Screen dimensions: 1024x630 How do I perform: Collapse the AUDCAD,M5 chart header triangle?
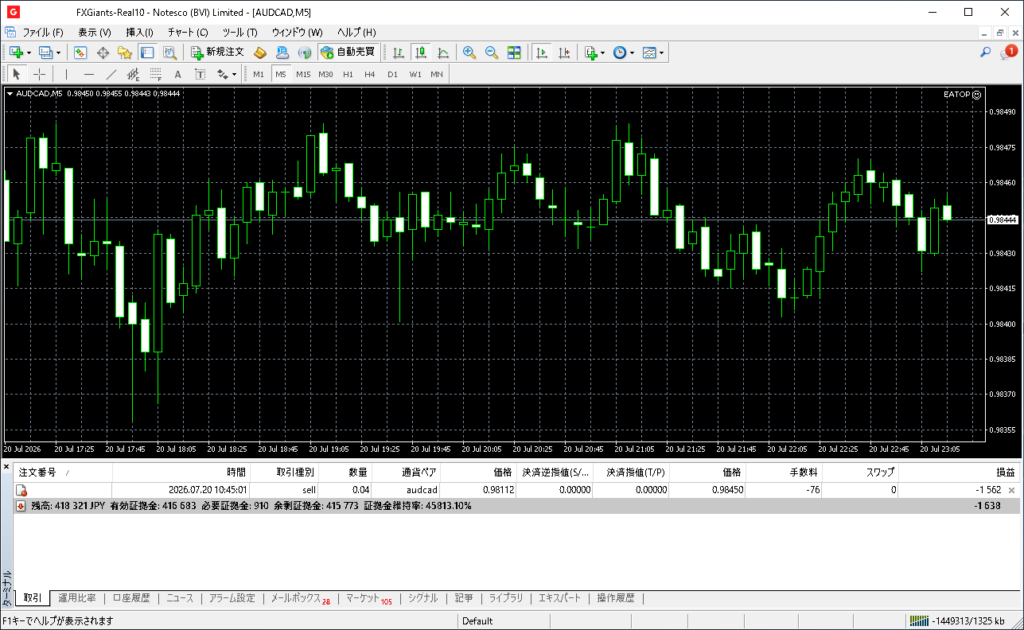tap(10, 93)
